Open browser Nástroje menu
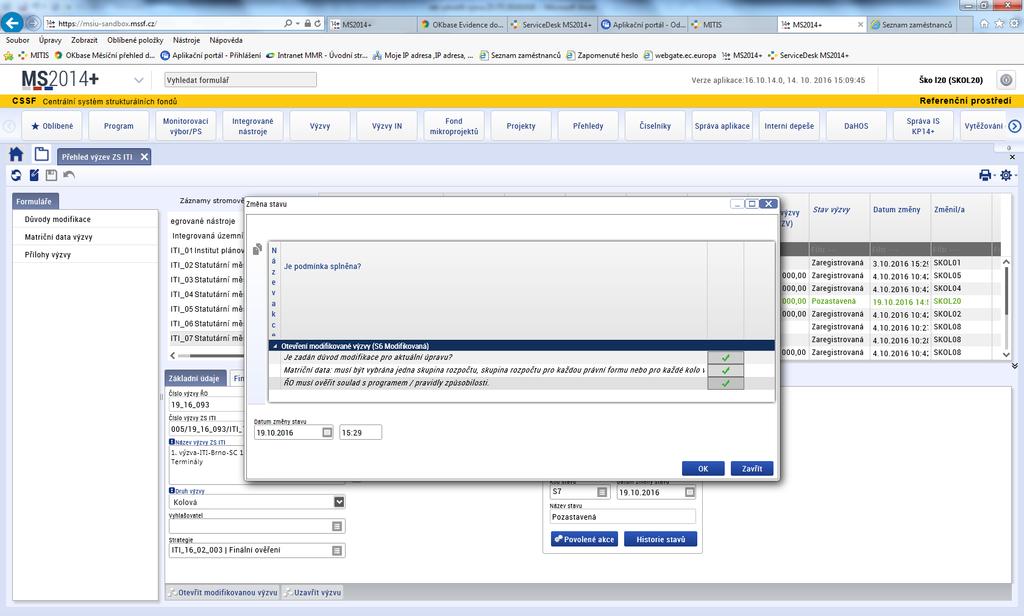The height and width of the screenshot is (616, 1024). coord(187,41)
